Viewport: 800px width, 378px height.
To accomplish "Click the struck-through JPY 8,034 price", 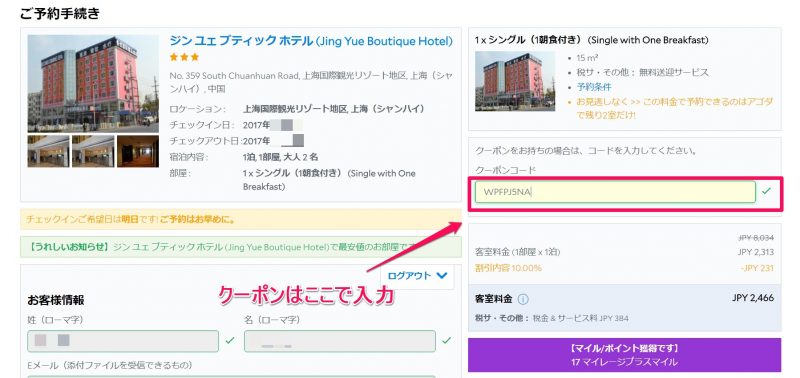I will tap(756, 238).
